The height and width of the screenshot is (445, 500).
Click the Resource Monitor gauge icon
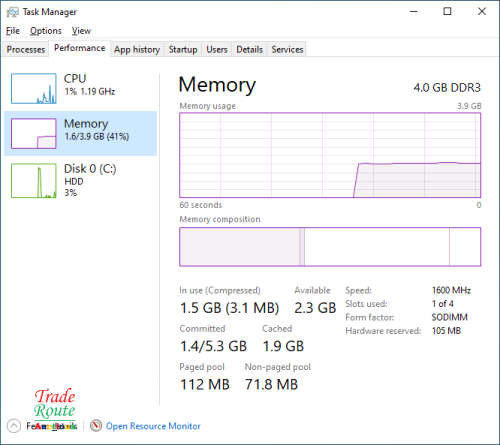click(x=96, y=425)
